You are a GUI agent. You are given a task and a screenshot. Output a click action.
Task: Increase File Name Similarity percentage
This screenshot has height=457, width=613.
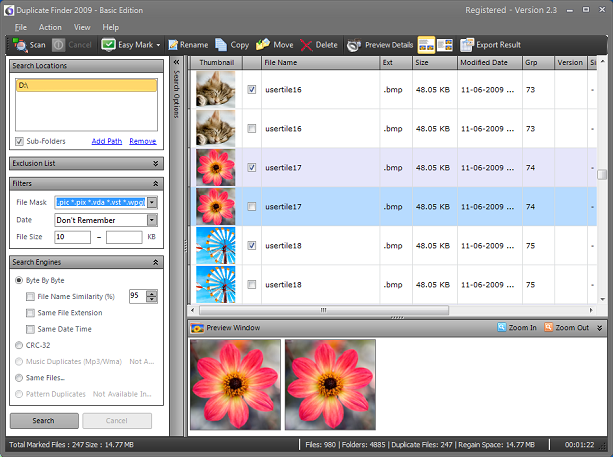pyautogui.click(x=152, y=293)
